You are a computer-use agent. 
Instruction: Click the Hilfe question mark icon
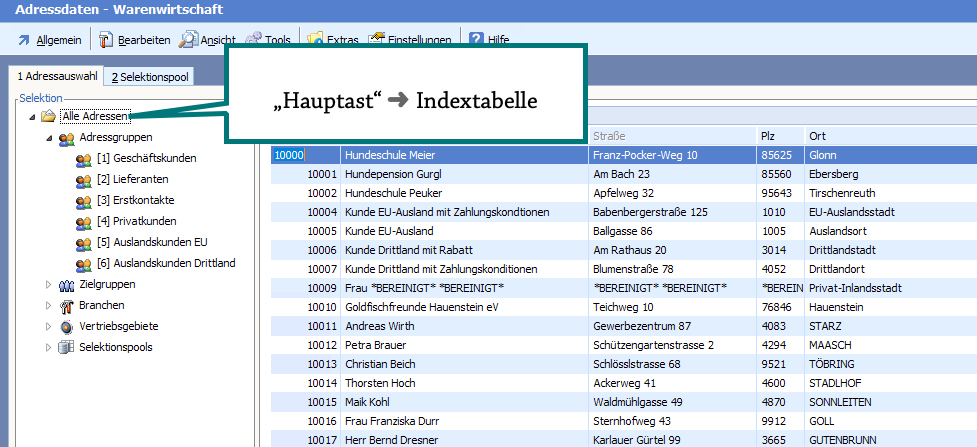coord(475,40)
